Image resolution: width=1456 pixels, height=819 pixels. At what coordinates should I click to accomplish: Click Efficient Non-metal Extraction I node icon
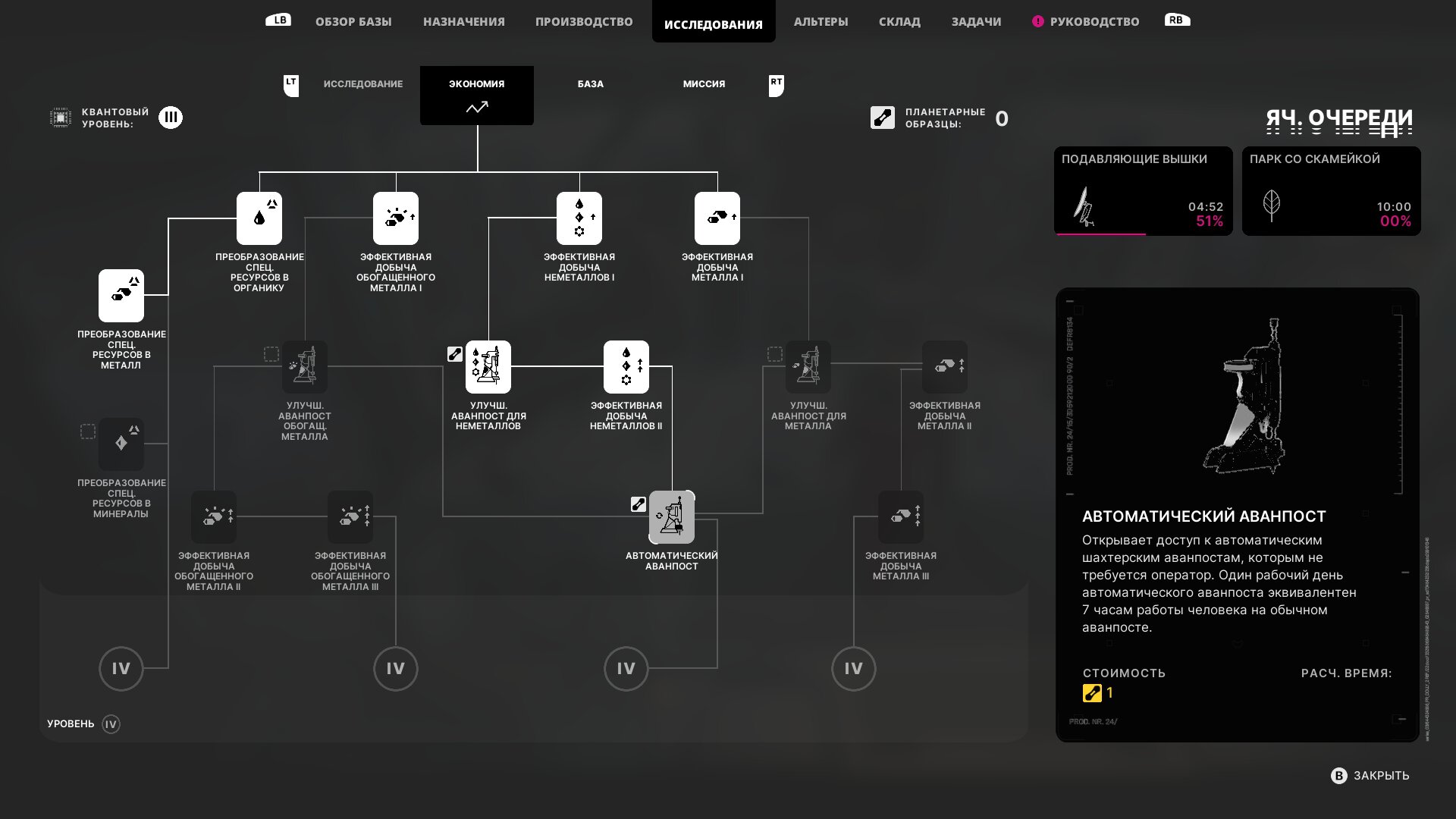click(x=579, y=218)
